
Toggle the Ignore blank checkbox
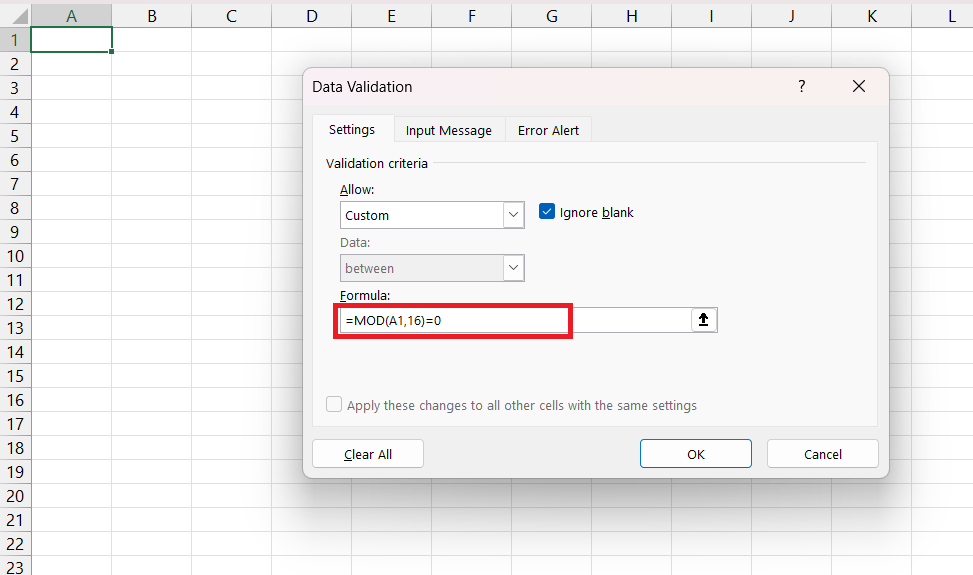[x=547, y=212]
